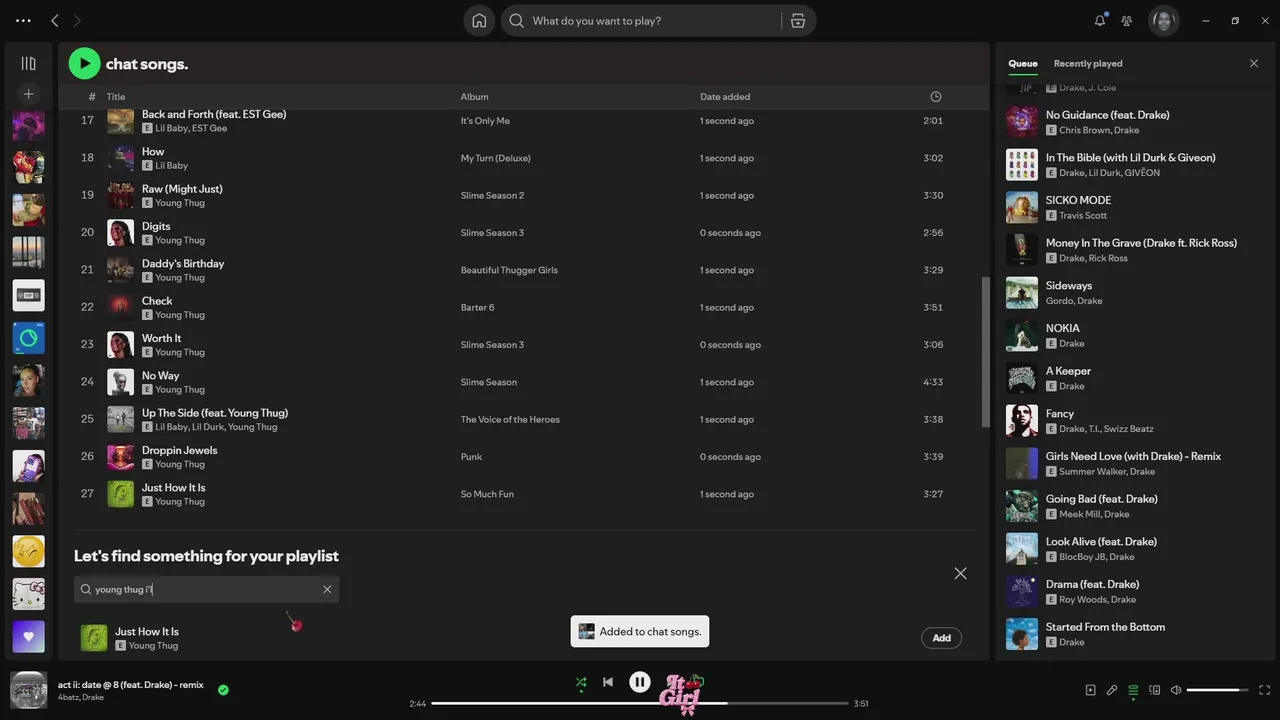Close the find something for your playlist section
Image resolution: width=1280 pixels, height=720 pixels.
(960, 573)
